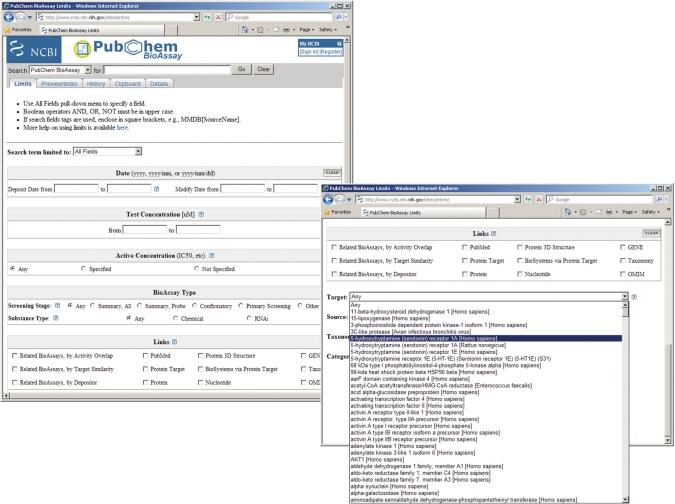Click print icon in right window toolbar

point(609,212)
